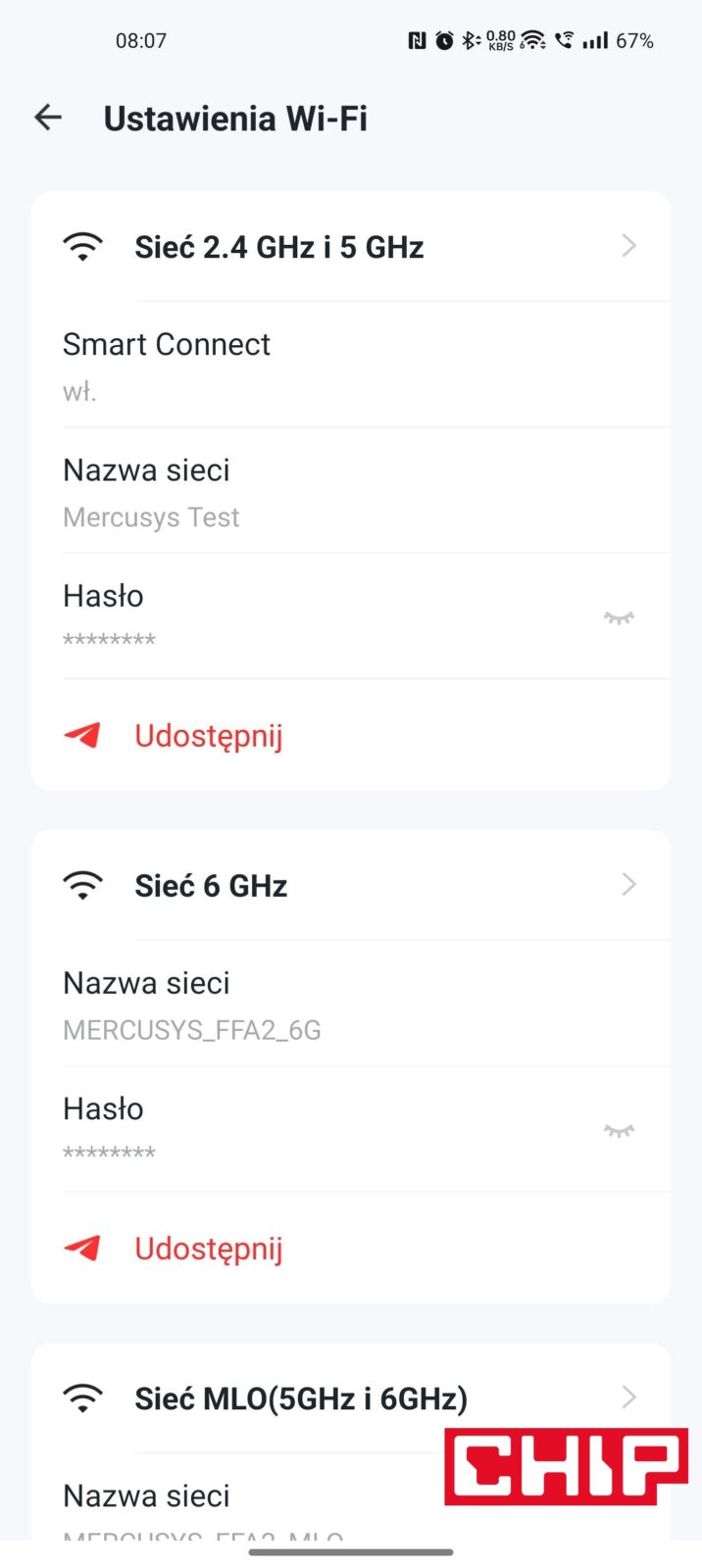This screenshot has width=702, height=1568.
Task: Expand the Sieć 2.4 GHz i 5 GHz chevron
Action: point(629,246)
